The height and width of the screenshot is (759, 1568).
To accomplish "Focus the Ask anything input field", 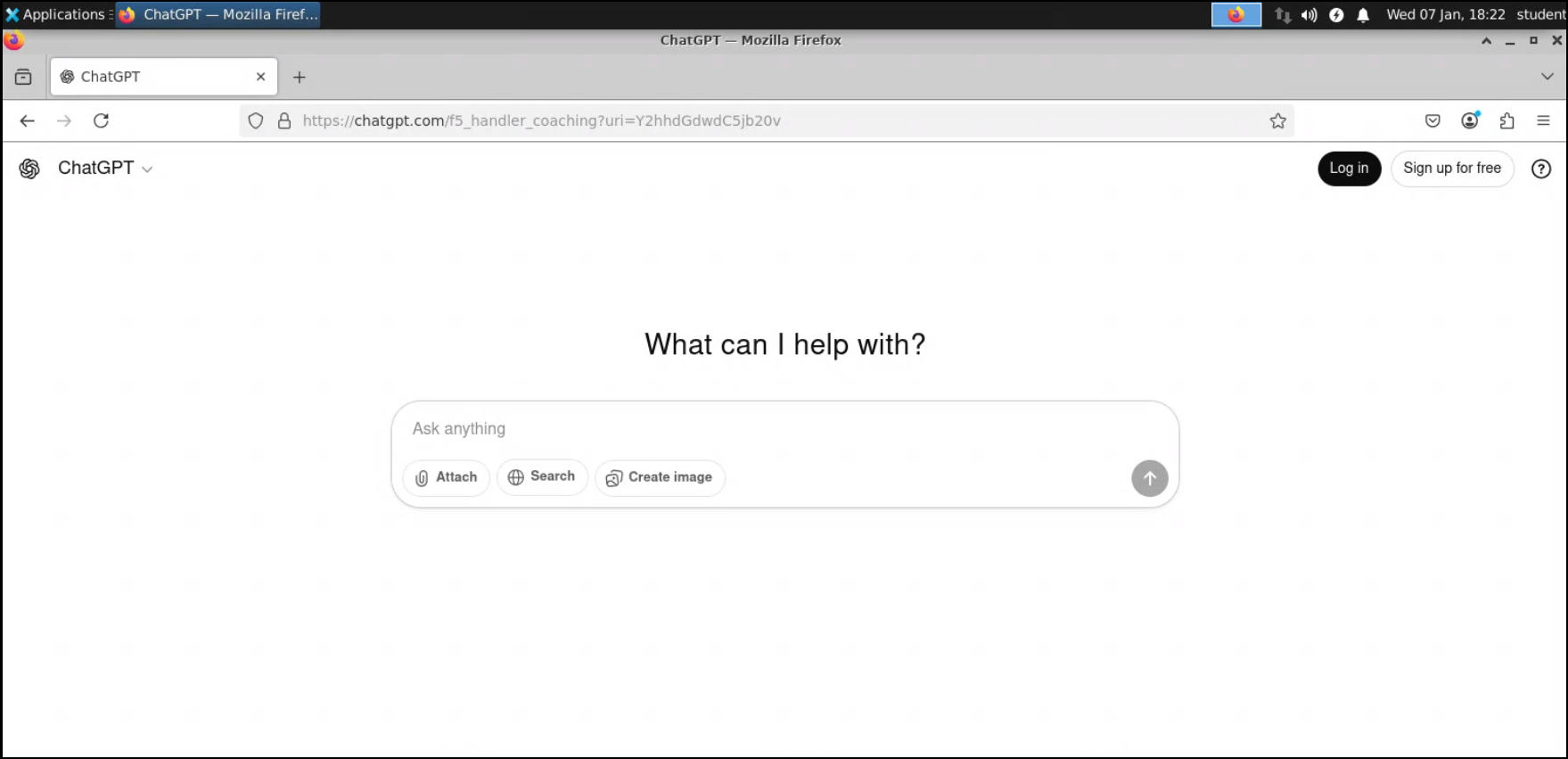I will click(x=784, y=429).
